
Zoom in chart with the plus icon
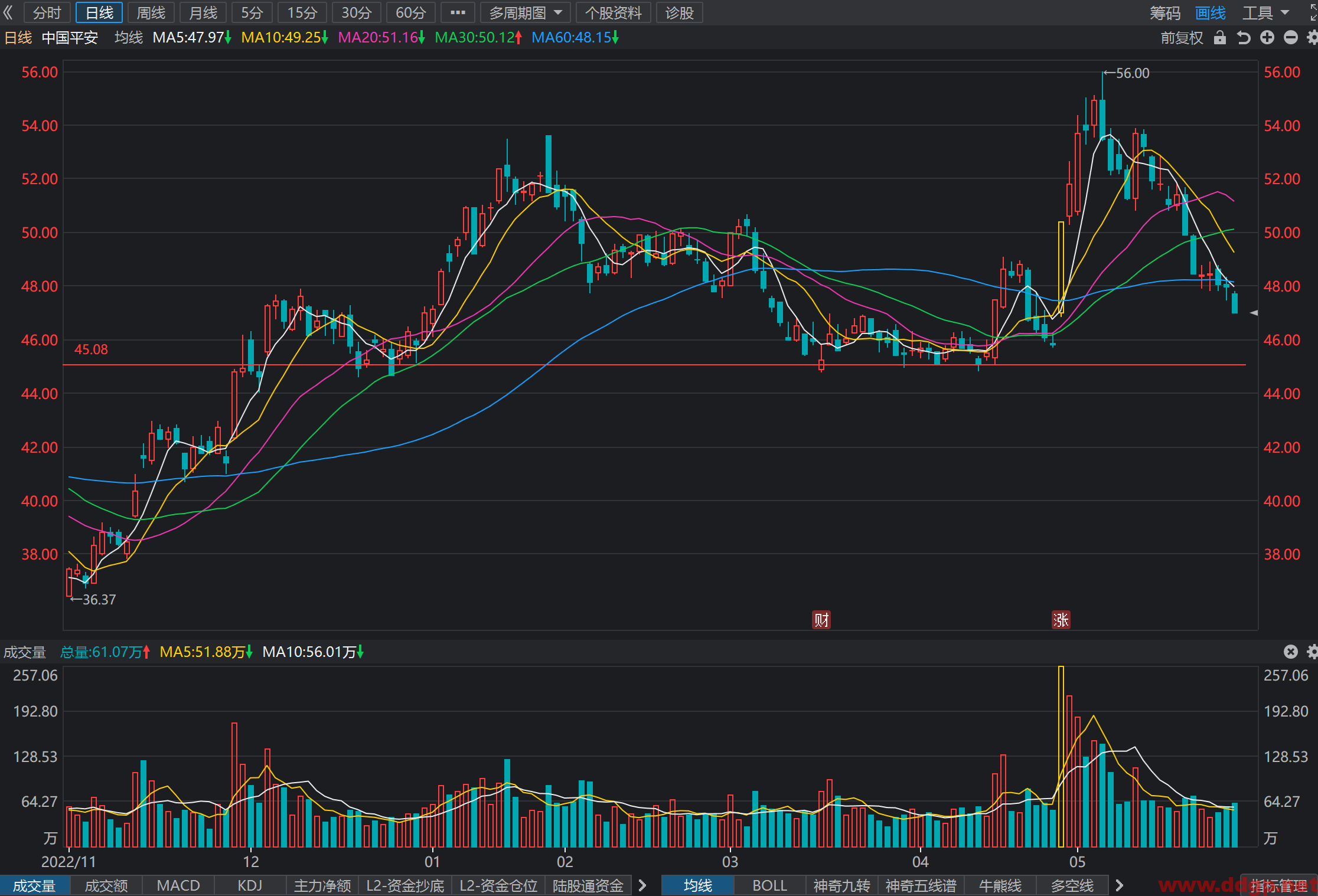point(1267,38)
